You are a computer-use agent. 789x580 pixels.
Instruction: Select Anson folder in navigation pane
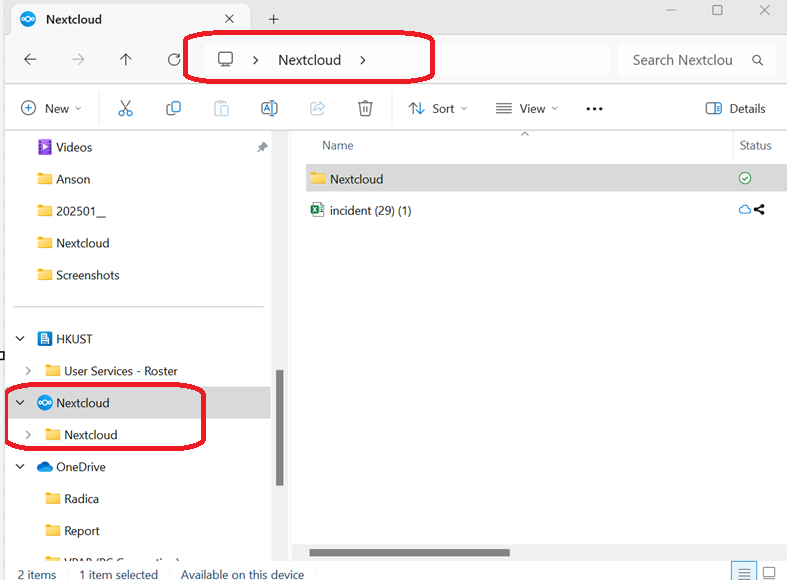click(x=64, y=179)
